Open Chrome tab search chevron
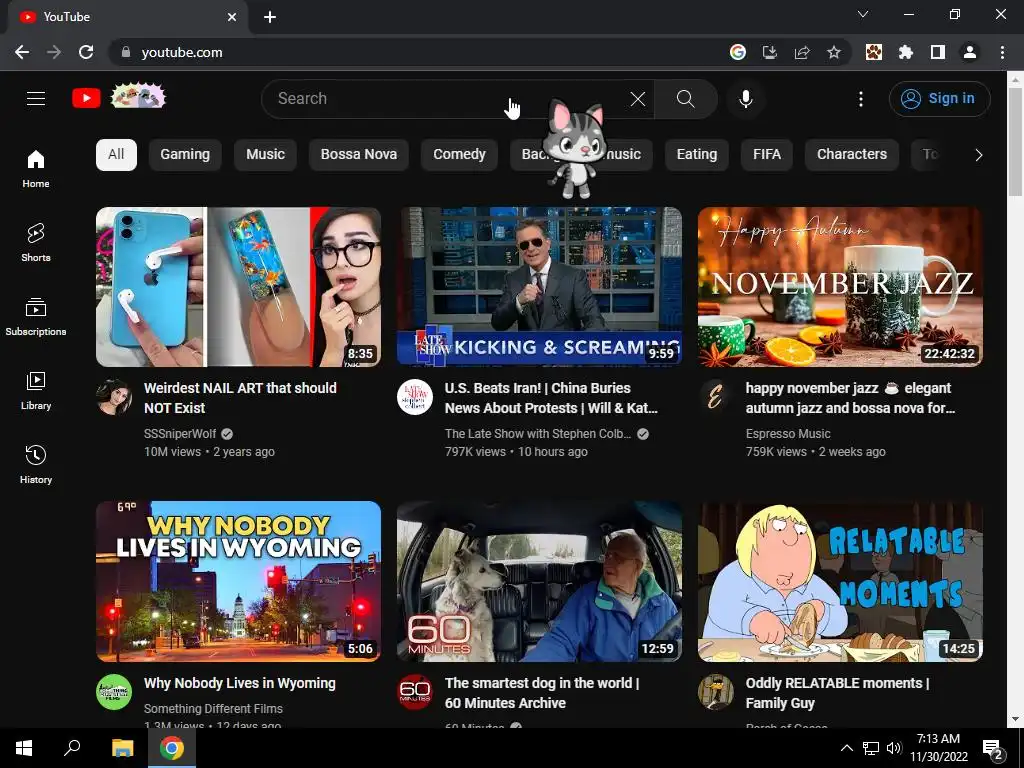The image size is (1024, 768). click(863, 14)
